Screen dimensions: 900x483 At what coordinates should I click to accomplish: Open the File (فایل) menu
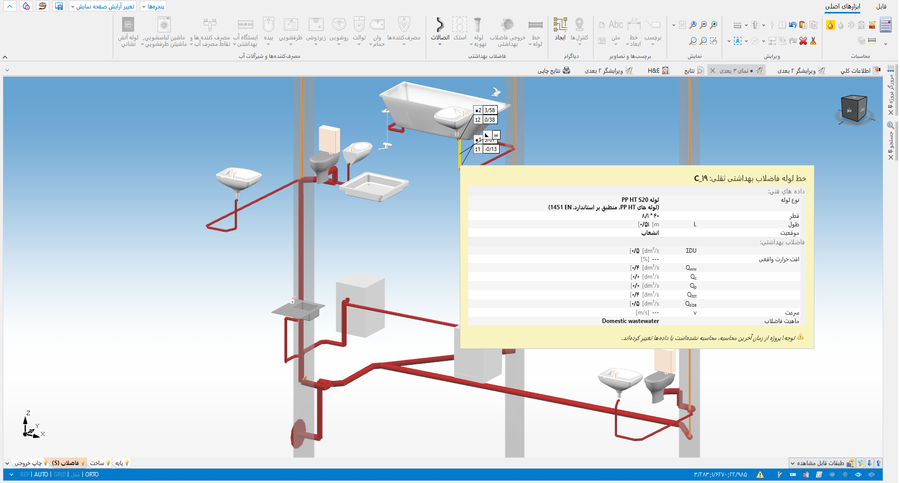coord(881,7)
